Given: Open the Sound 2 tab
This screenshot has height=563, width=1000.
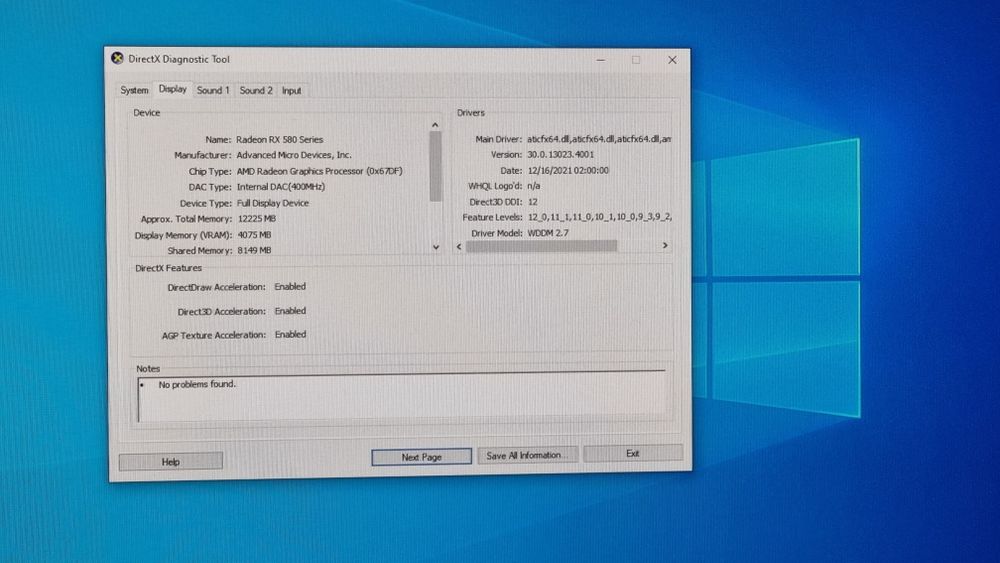Looking at the screenshot, I should click(x=256, y=91).
